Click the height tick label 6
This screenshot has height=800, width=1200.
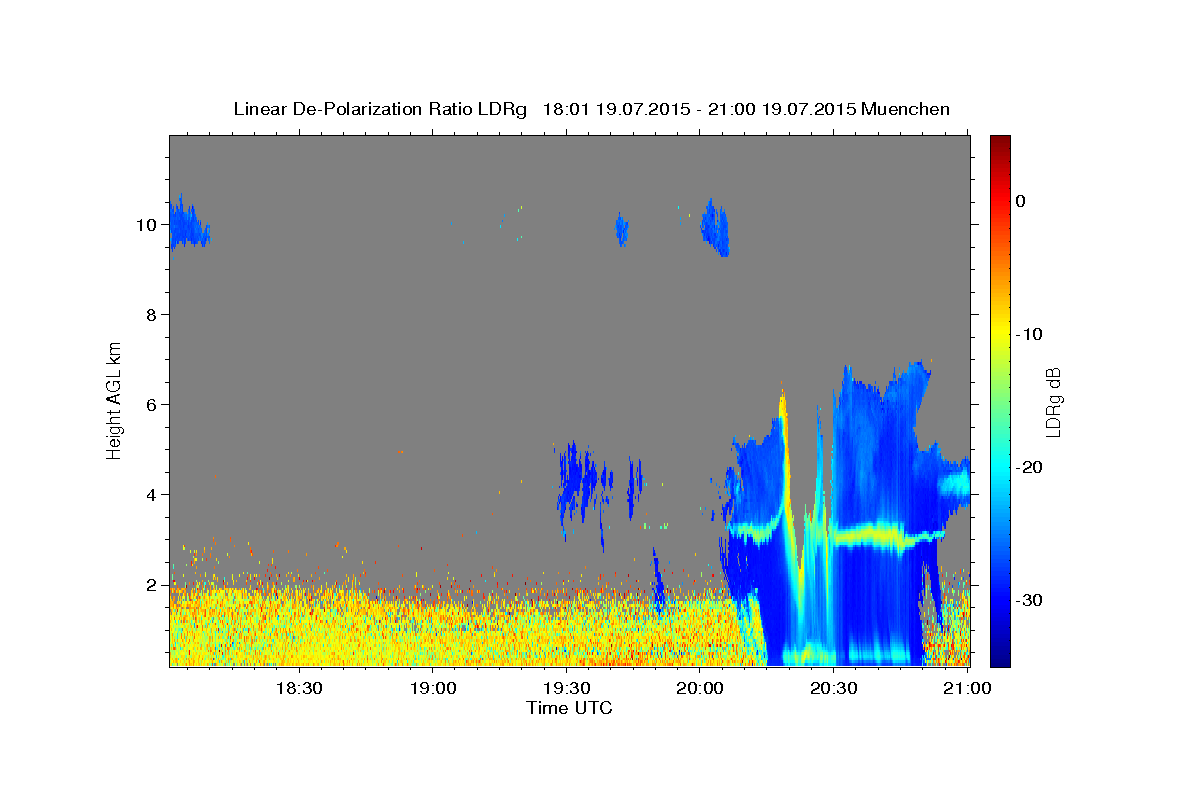[151, 405]
